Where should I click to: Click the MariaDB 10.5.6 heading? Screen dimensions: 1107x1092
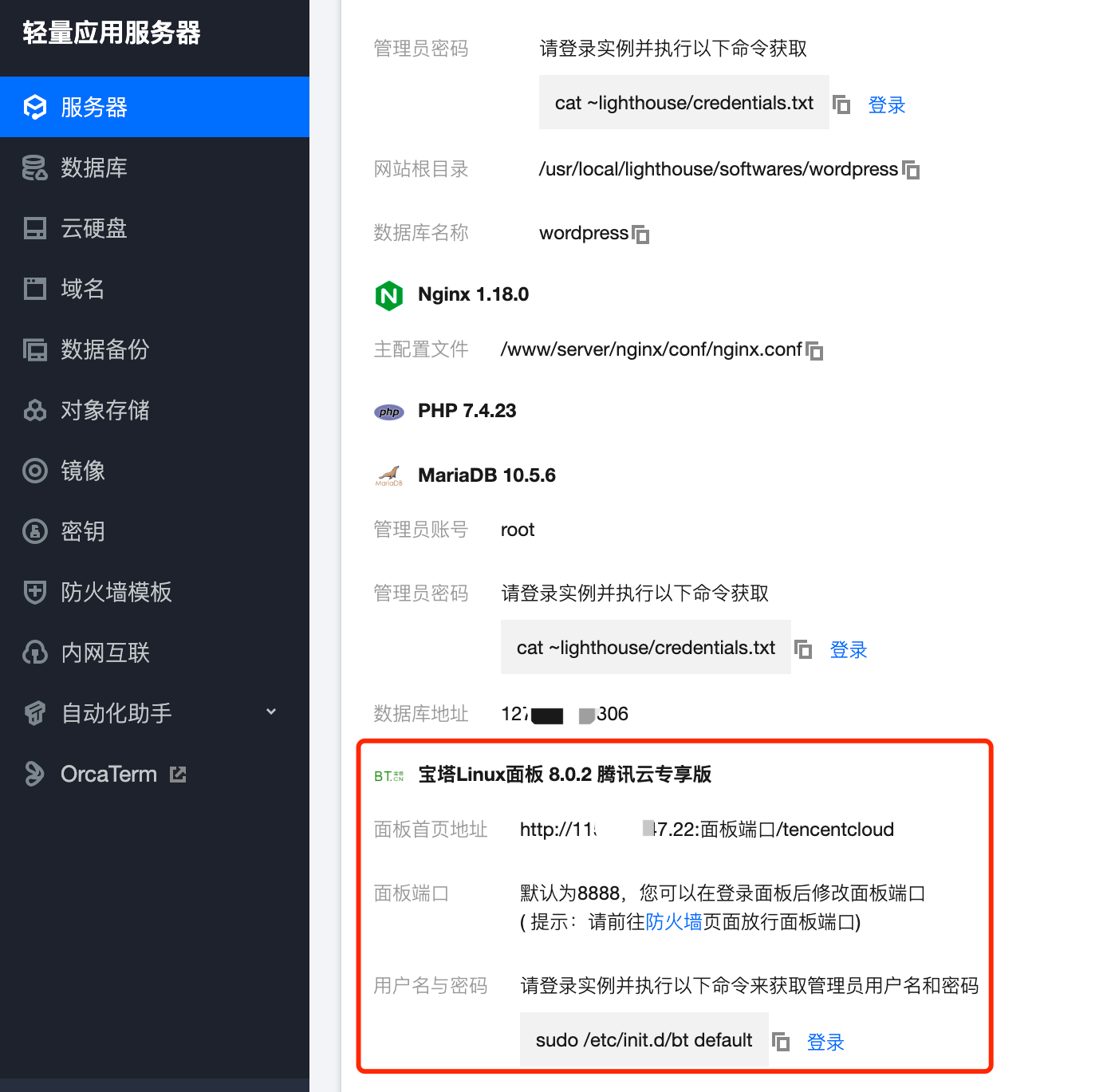click(x=487, y=475)
